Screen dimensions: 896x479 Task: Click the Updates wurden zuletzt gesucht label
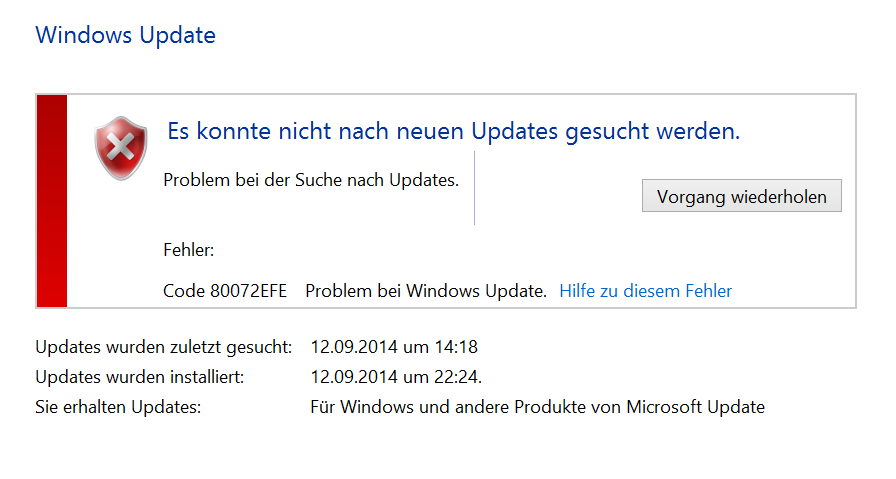[163, 347]
